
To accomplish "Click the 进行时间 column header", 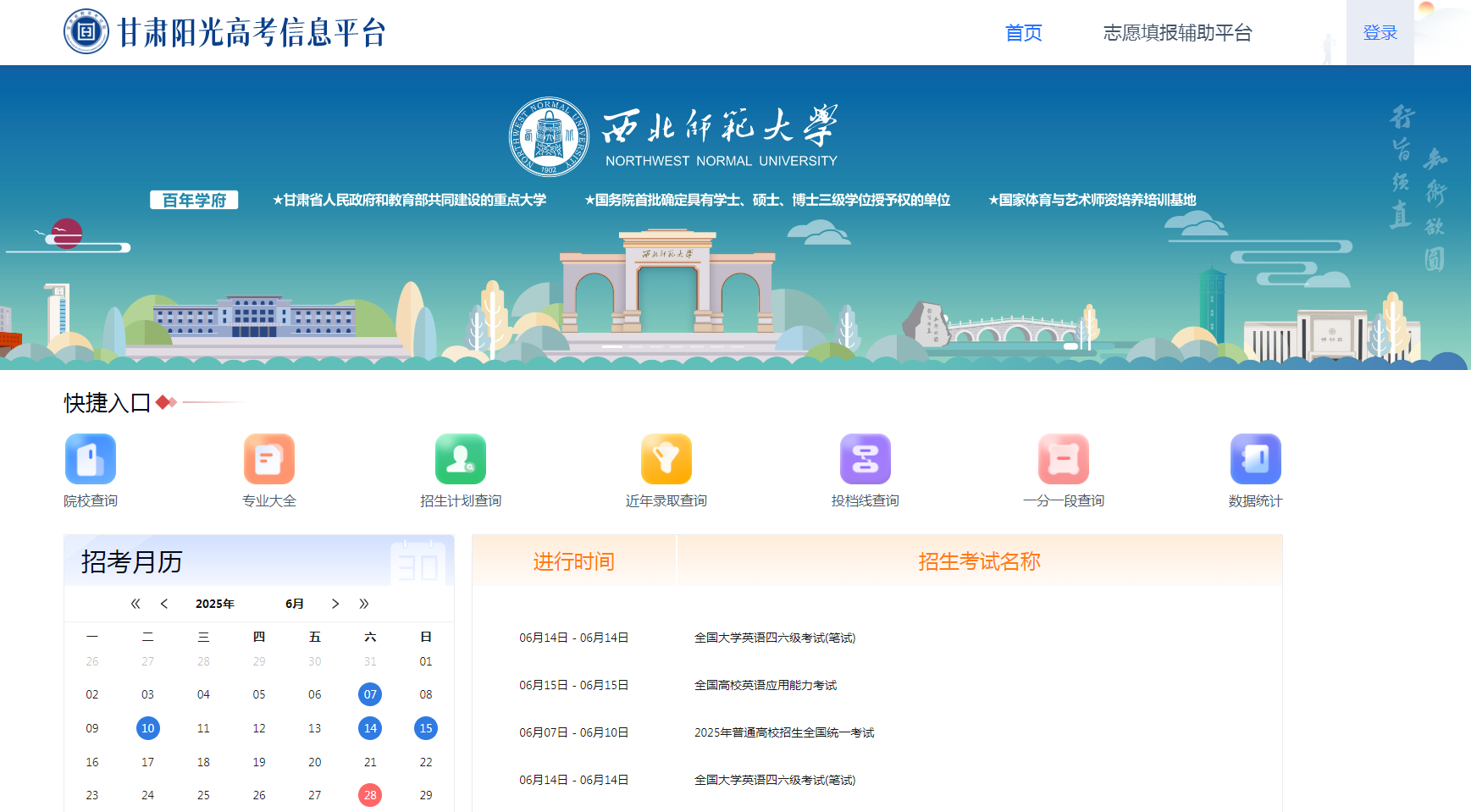I will point(574,561).
